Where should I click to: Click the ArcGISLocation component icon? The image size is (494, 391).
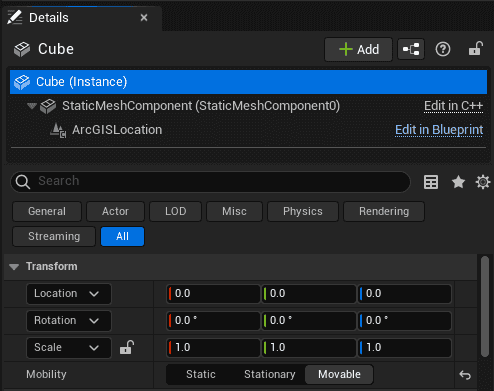(x=58, y=130)
